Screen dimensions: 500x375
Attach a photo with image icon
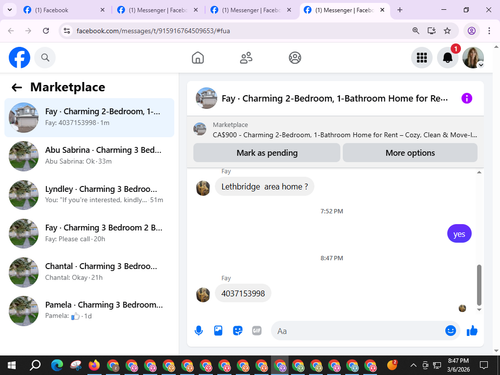pos(218,331)
